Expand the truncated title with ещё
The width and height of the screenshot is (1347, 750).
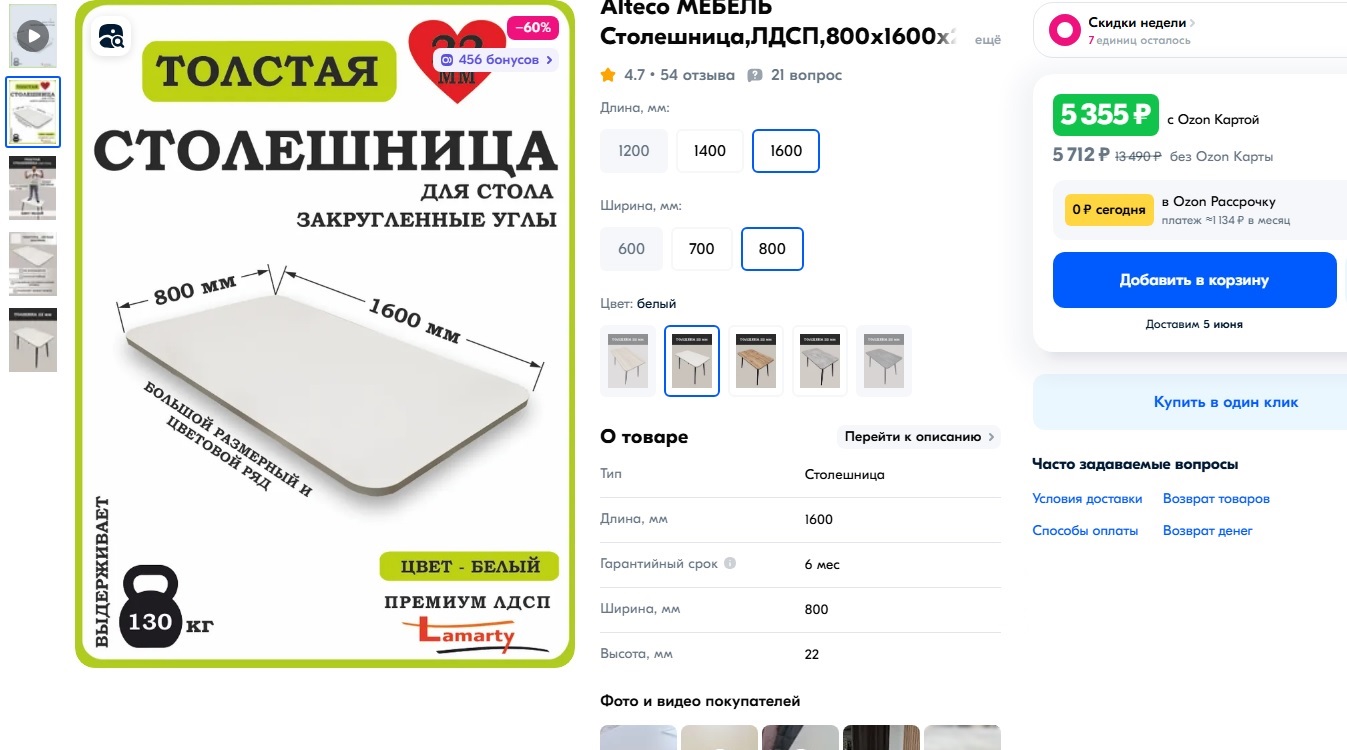(x=987, y=39)
